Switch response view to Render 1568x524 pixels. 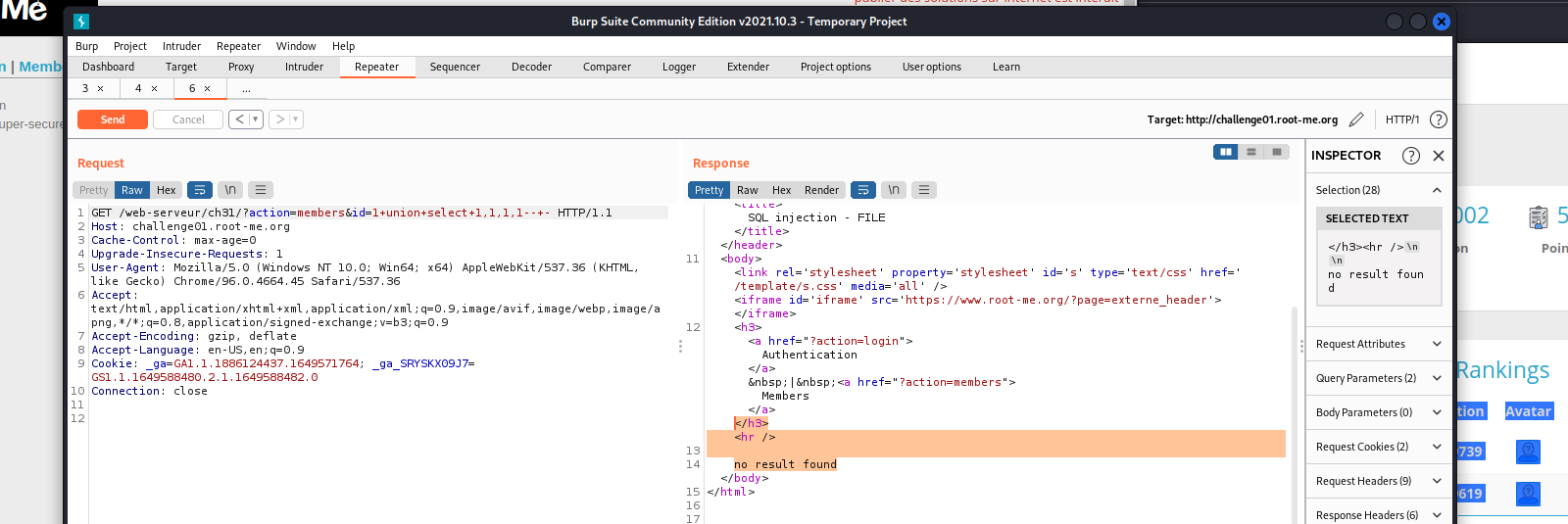pos(821,190)
